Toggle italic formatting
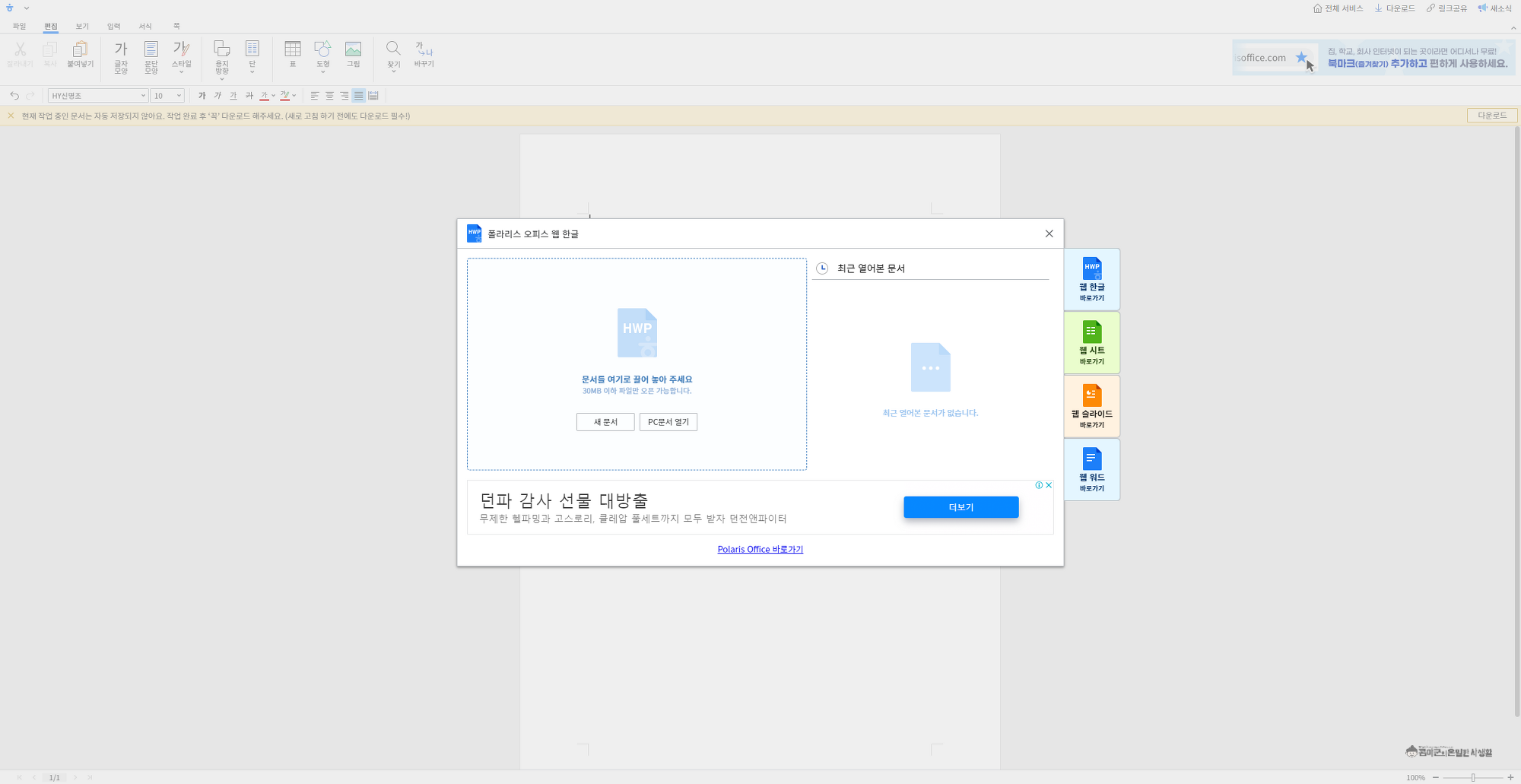The image size is (1521, 784). tap(218, 96)
